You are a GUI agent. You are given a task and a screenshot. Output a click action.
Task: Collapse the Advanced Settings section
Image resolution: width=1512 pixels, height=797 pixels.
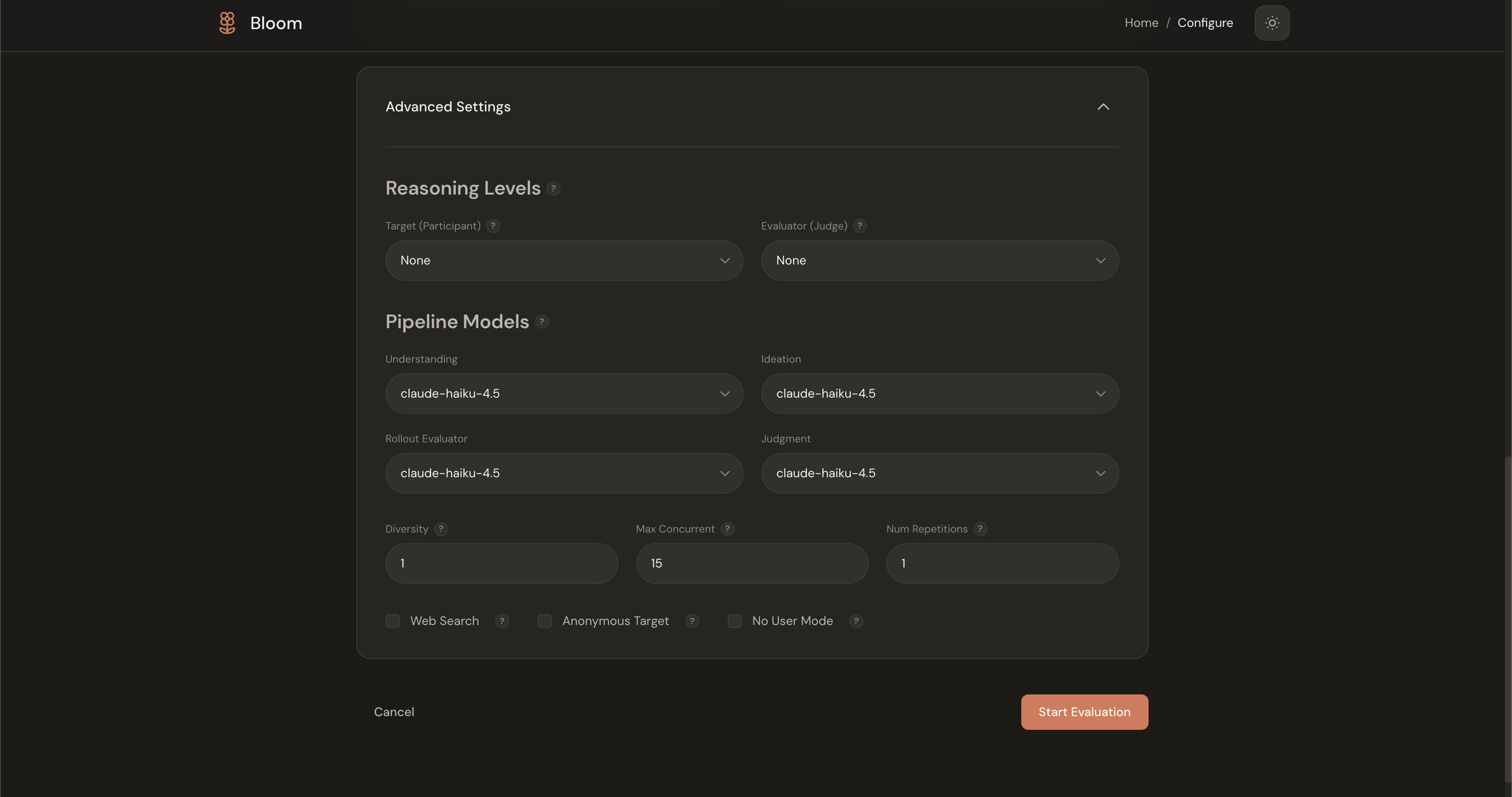tap(1103, 107)
